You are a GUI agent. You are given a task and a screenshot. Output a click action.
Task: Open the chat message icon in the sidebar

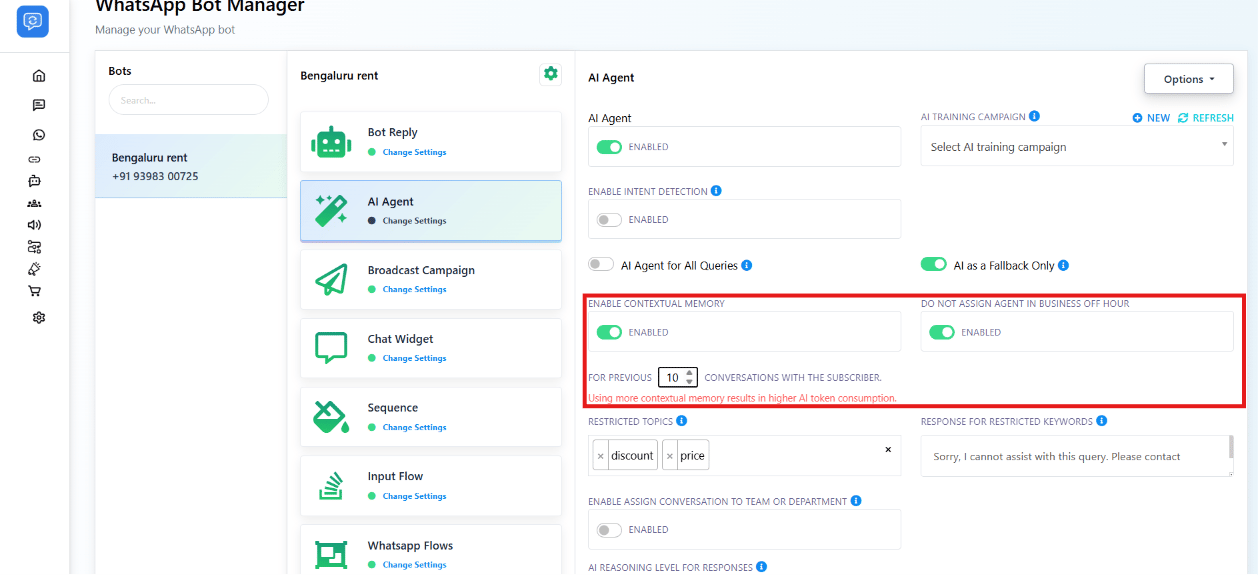[39, 105]
